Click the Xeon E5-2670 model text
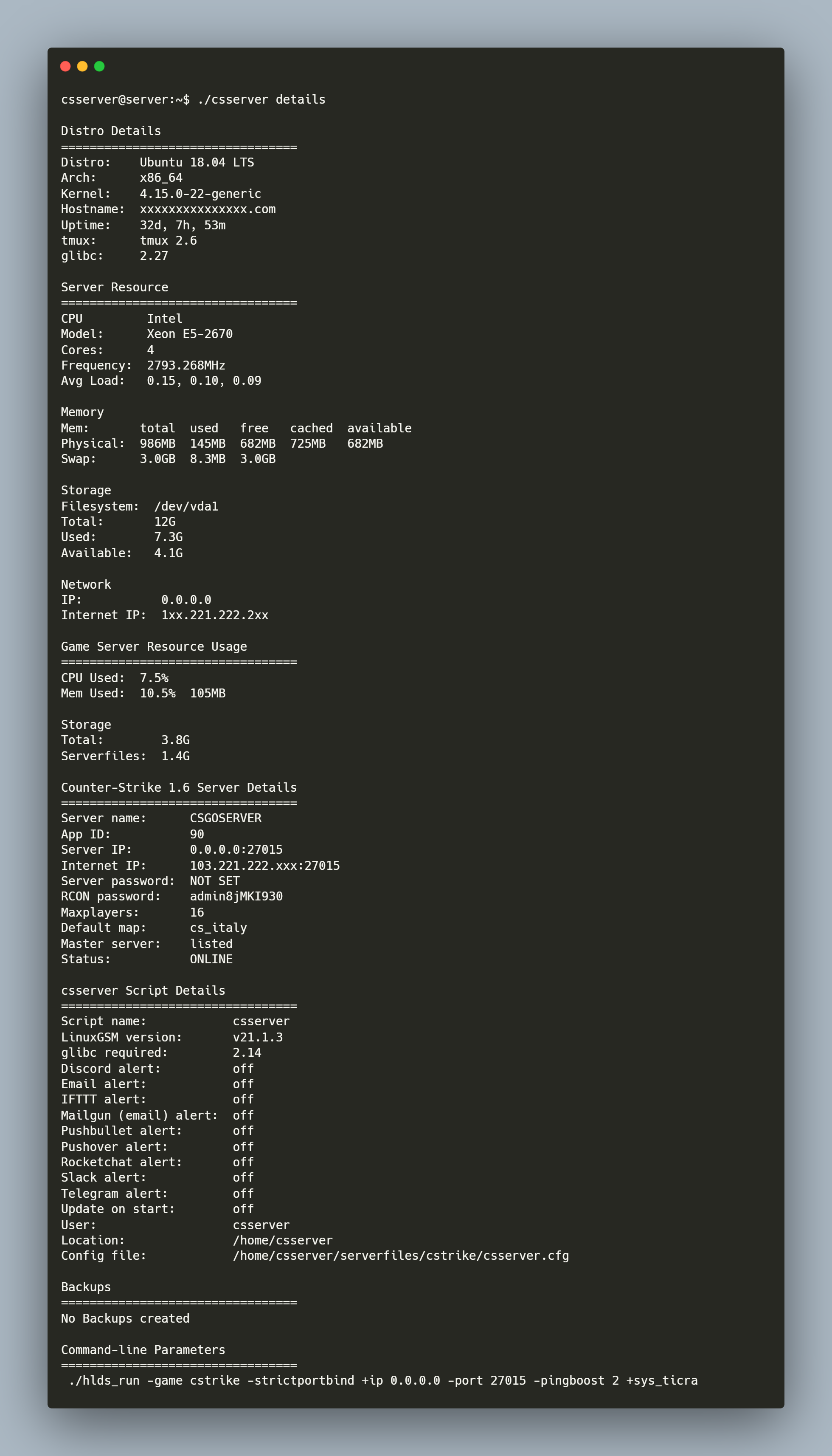The image size is (832, 1456). tap(189, 334)
